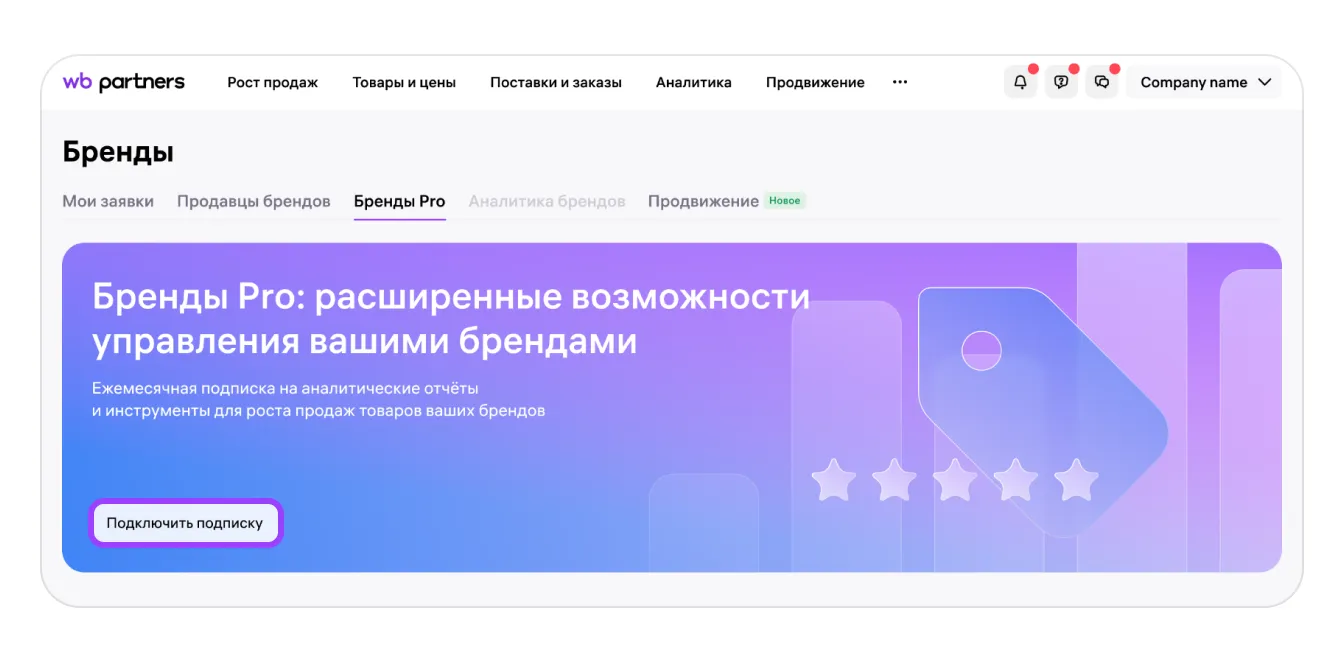
Task: Click the Бренды Pro banner headline
Action: [x=450, y=319]
